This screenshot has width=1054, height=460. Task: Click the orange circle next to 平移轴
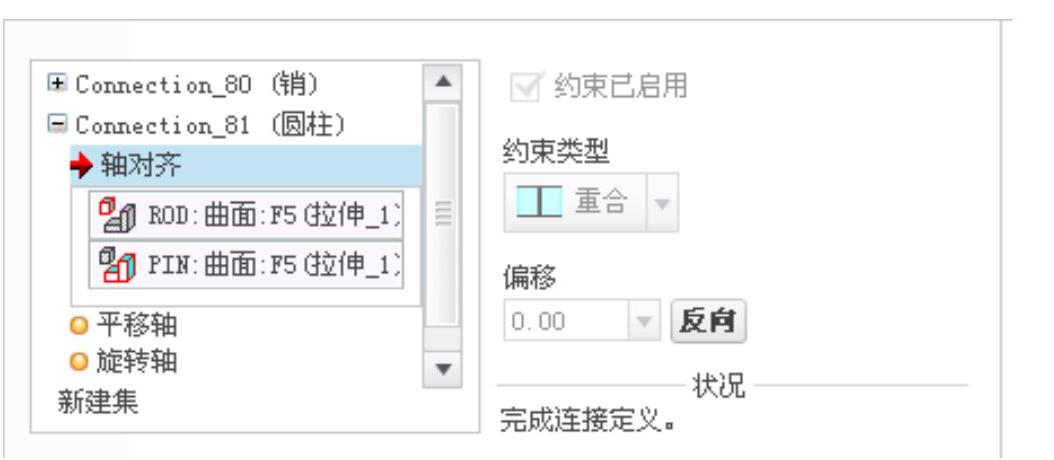79,326
